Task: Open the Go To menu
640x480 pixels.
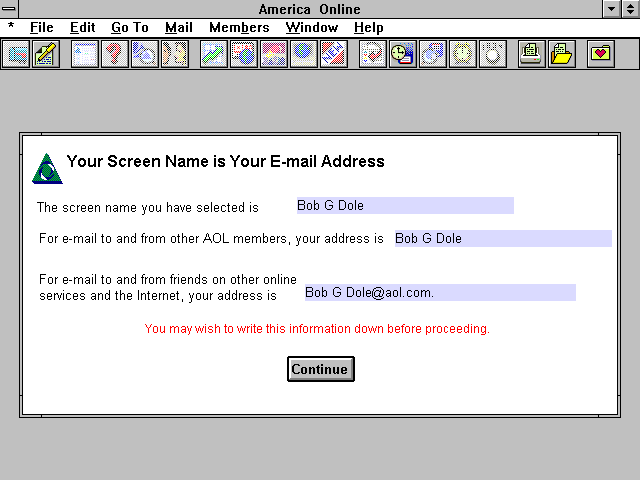Action: tap(130, 27)
